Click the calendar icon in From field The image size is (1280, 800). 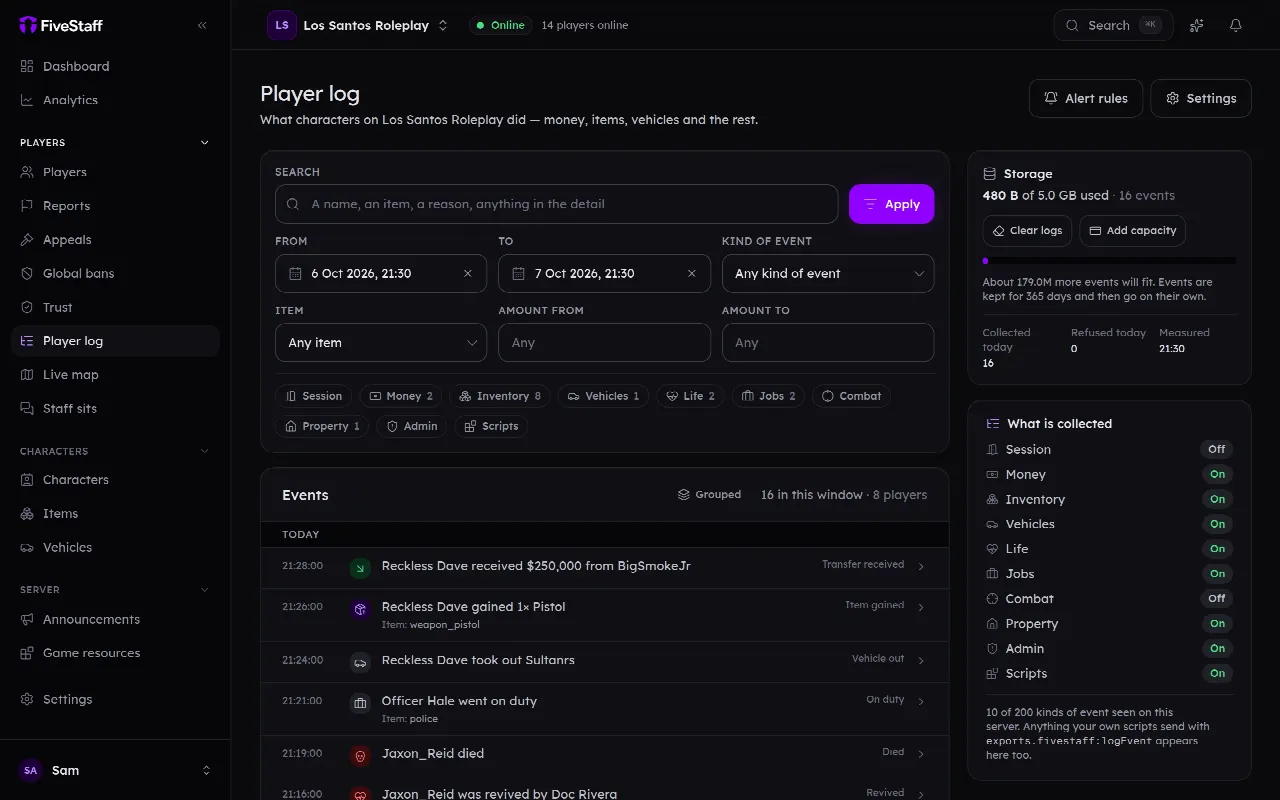click(x=295, y=273)
